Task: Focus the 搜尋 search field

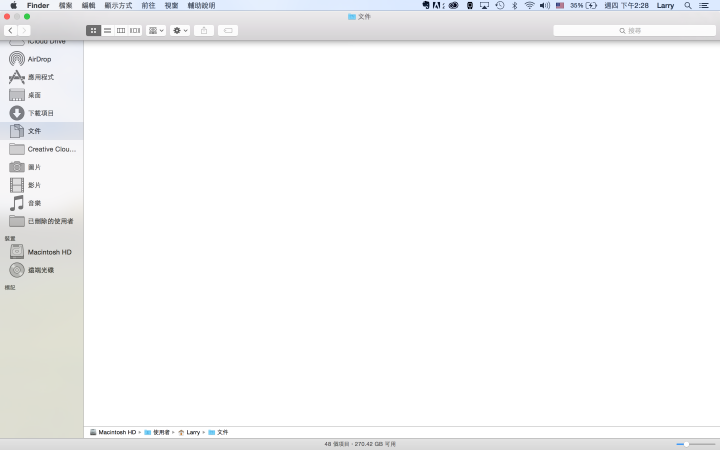Action: (634, 30)
